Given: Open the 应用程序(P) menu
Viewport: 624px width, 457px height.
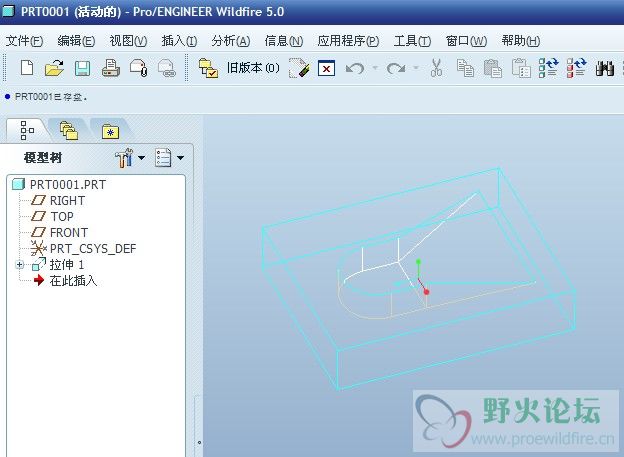Looking at the screenshot, I should [348, 41].
